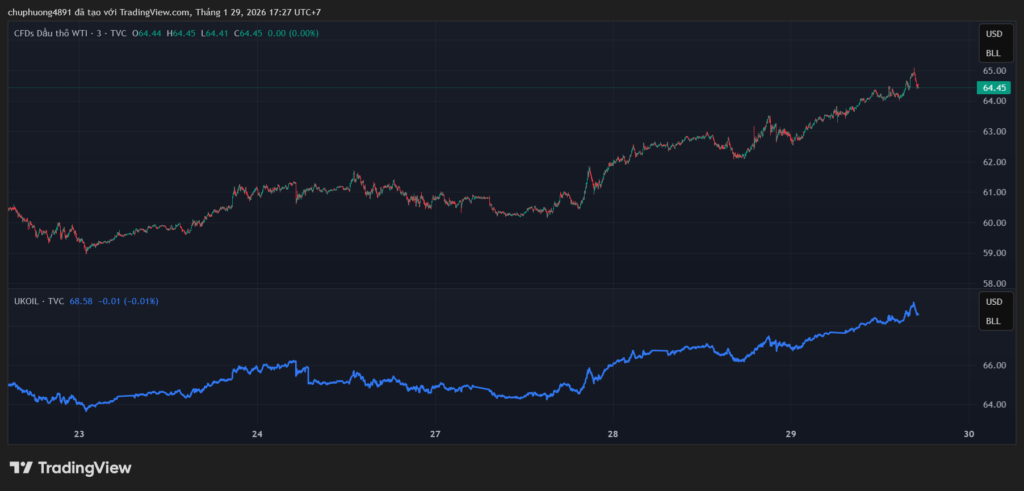The width and height of the screenshot is (1024, 491).
Task: Select date 29 on the time axis
Action: click(790, 434)
